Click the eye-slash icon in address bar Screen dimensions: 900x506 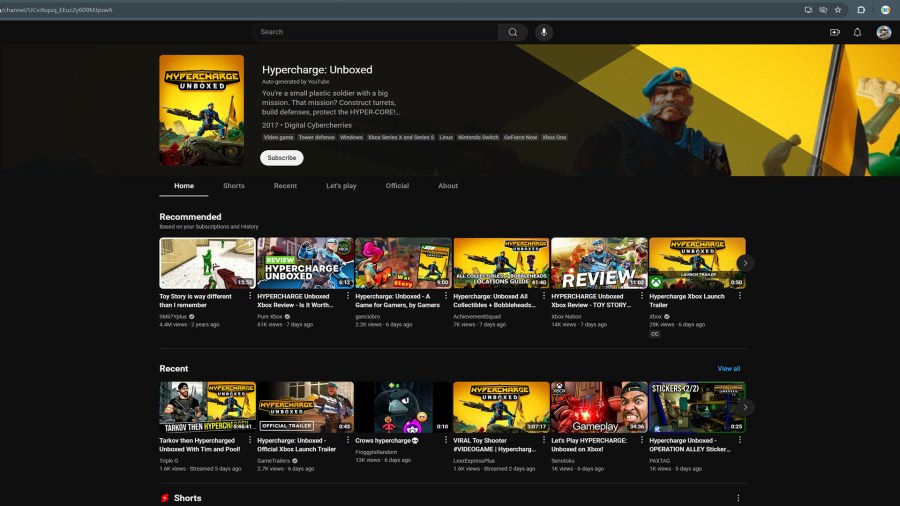click(823, 10)
